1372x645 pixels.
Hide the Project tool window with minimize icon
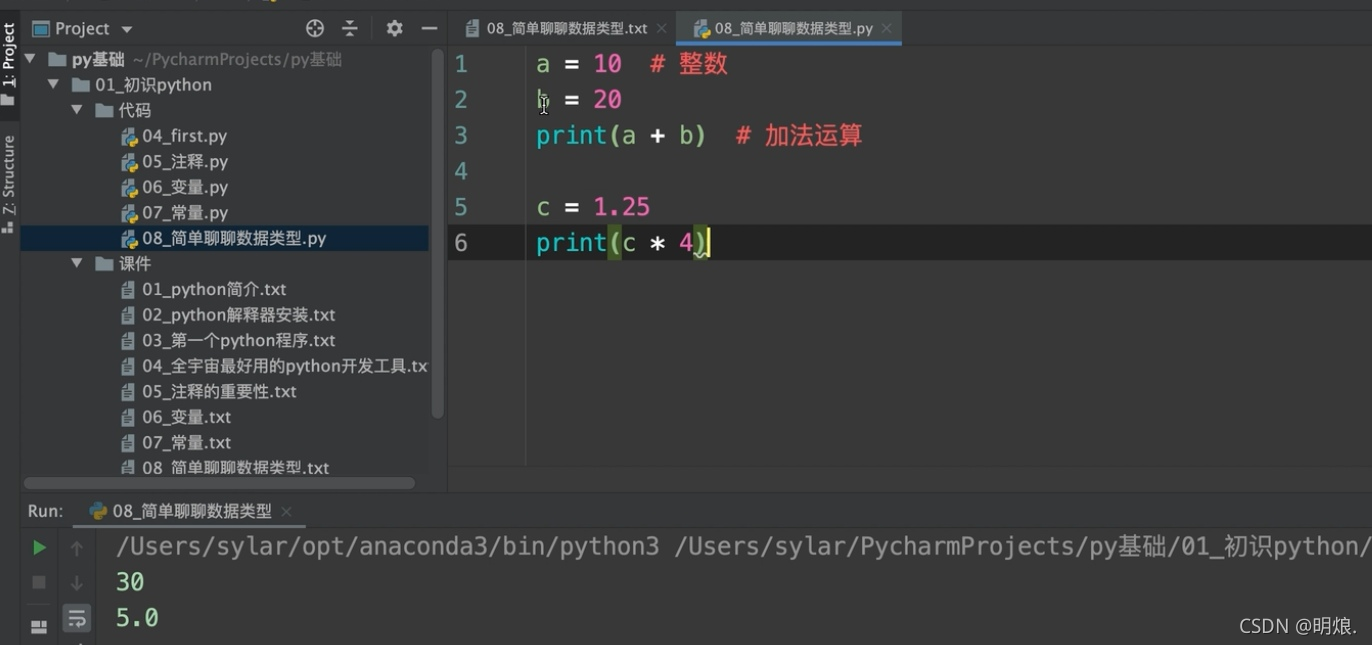[x=429, y=28]
